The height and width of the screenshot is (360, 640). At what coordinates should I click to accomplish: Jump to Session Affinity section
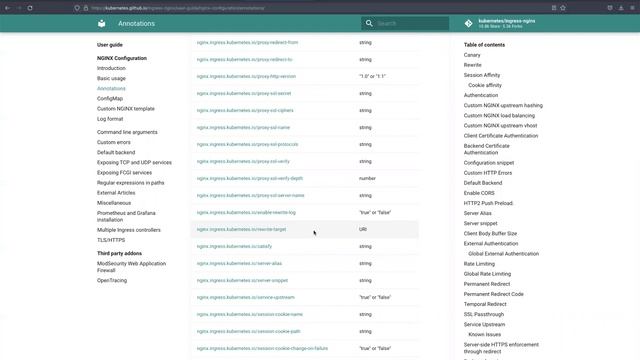click(x=482, y=75)
